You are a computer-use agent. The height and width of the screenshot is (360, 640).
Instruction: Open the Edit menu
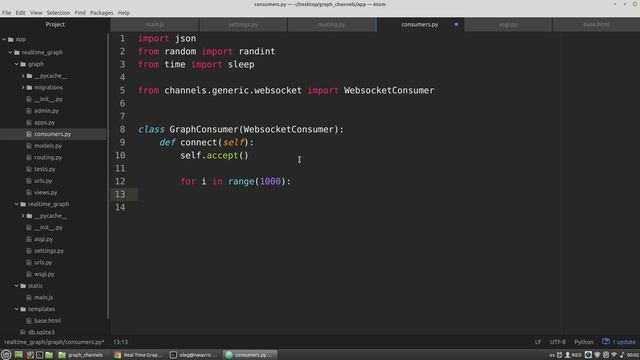click(x=20, y=13)
